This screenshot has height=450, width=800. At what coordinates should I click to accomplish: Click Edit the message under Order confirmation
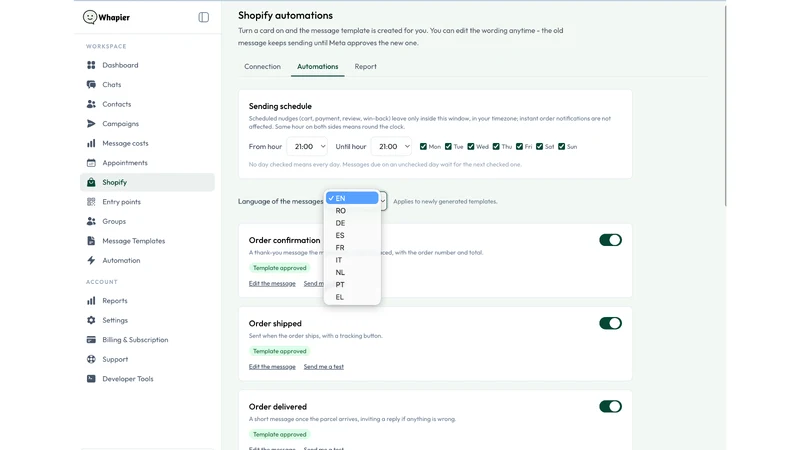272,284
